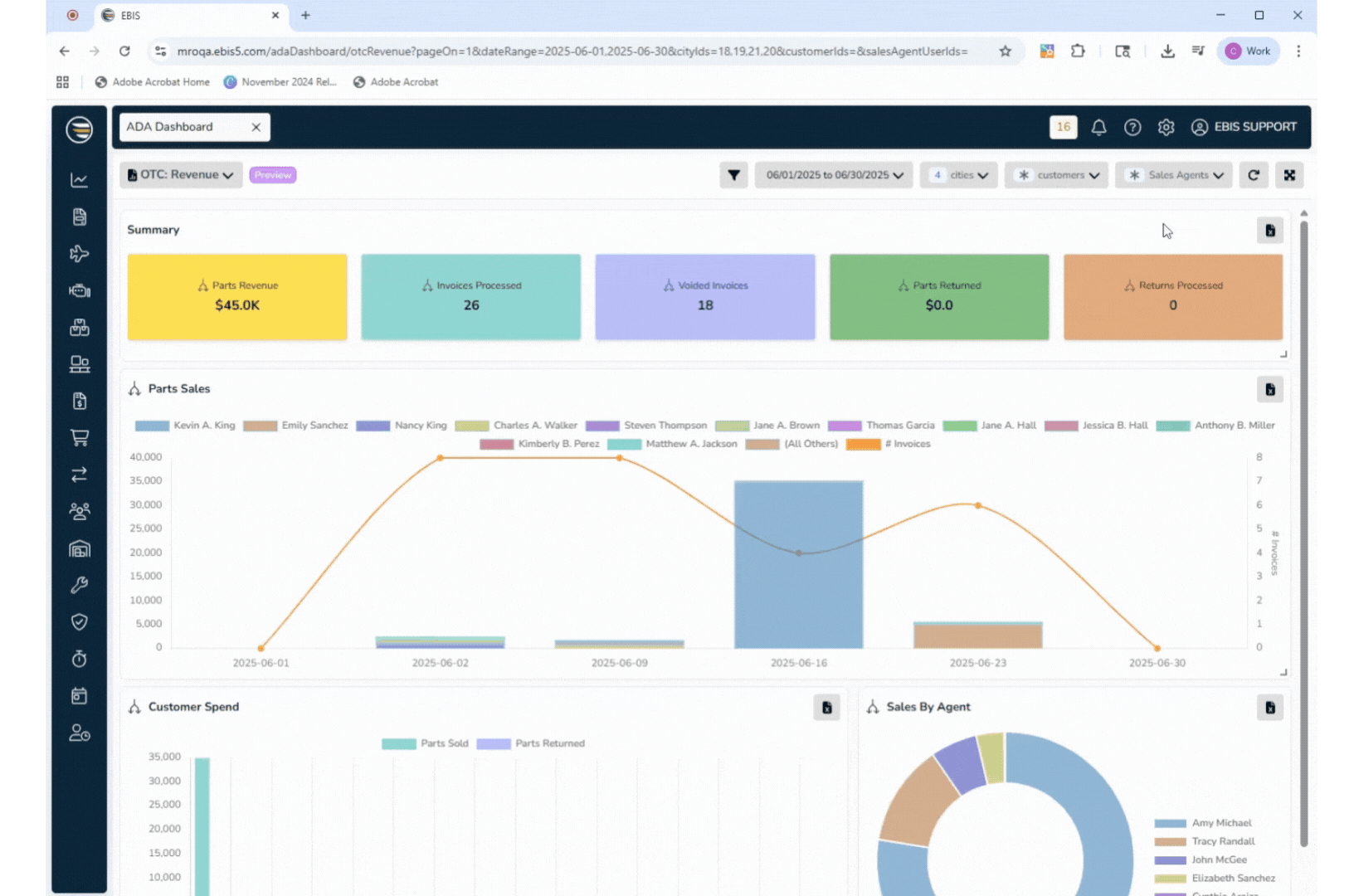Click the yellow Parts Revenue card
Image resolution: width=1354 pixels, height=896 pixels.
[x=237, y=297]
